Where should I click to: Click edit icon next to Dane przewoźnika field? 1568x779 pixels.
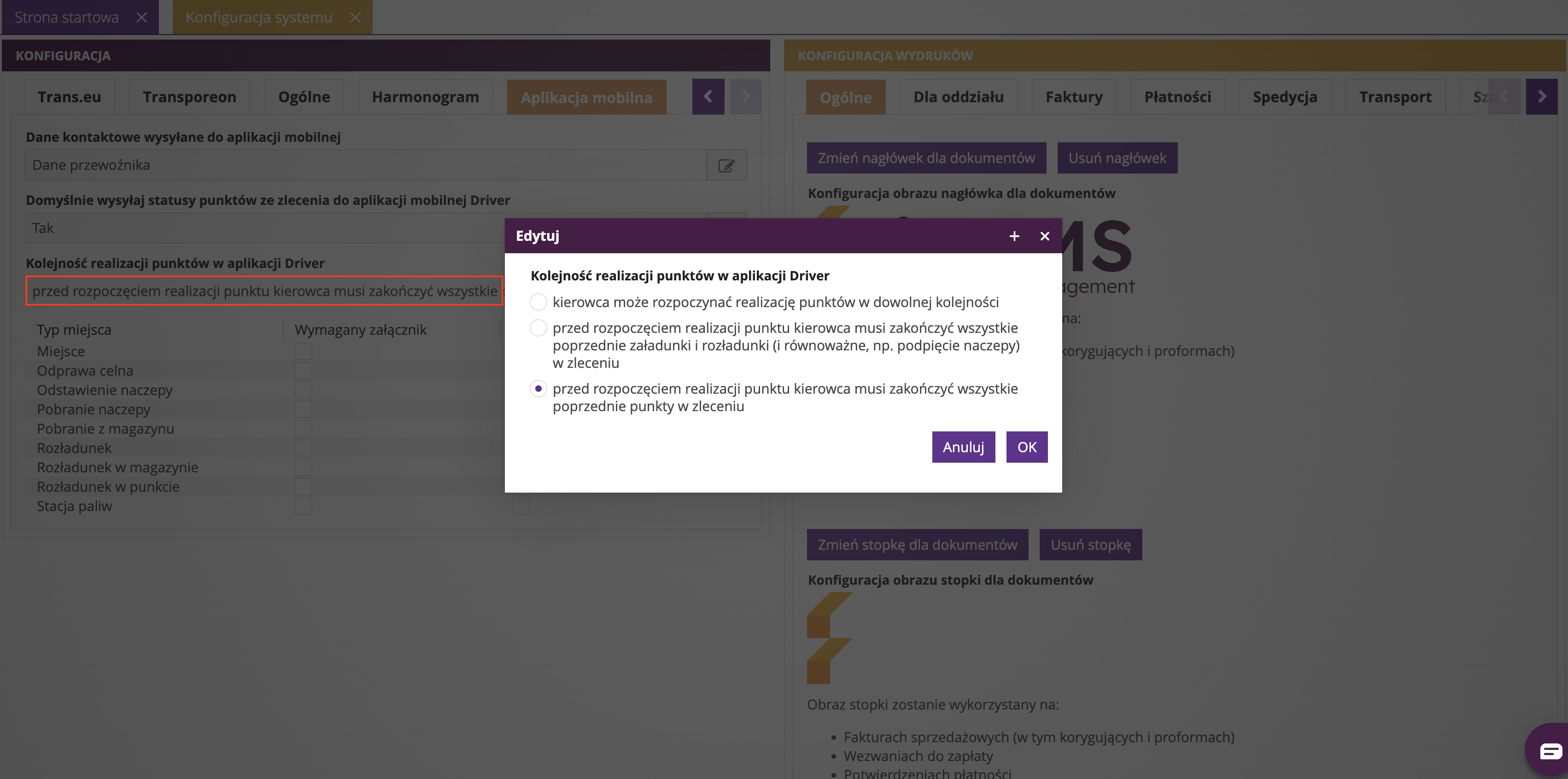tap(726, 166)
